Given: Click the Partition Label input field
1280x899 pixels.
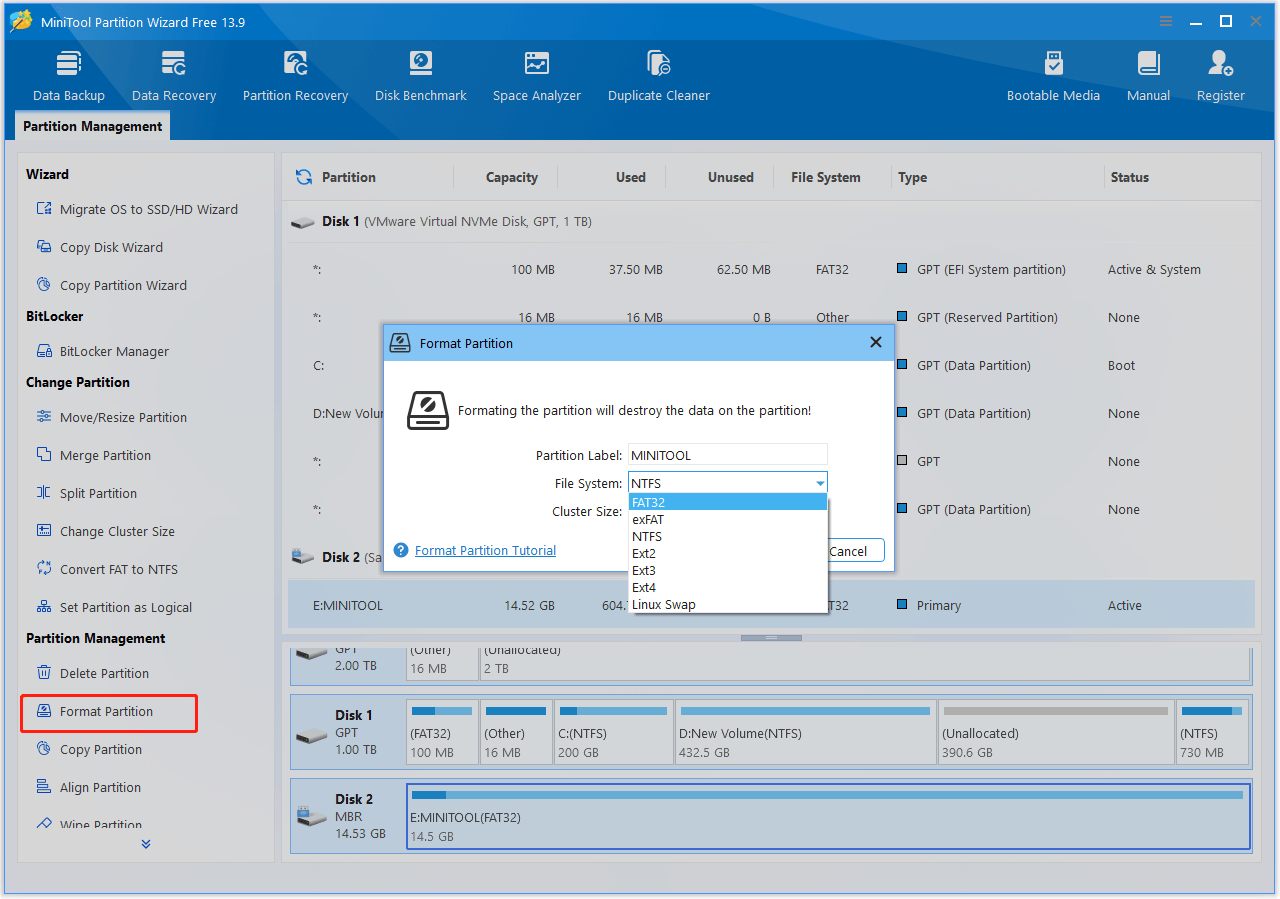Looking at the screenshot, I should pyautogui.click(x=728, y=455).
